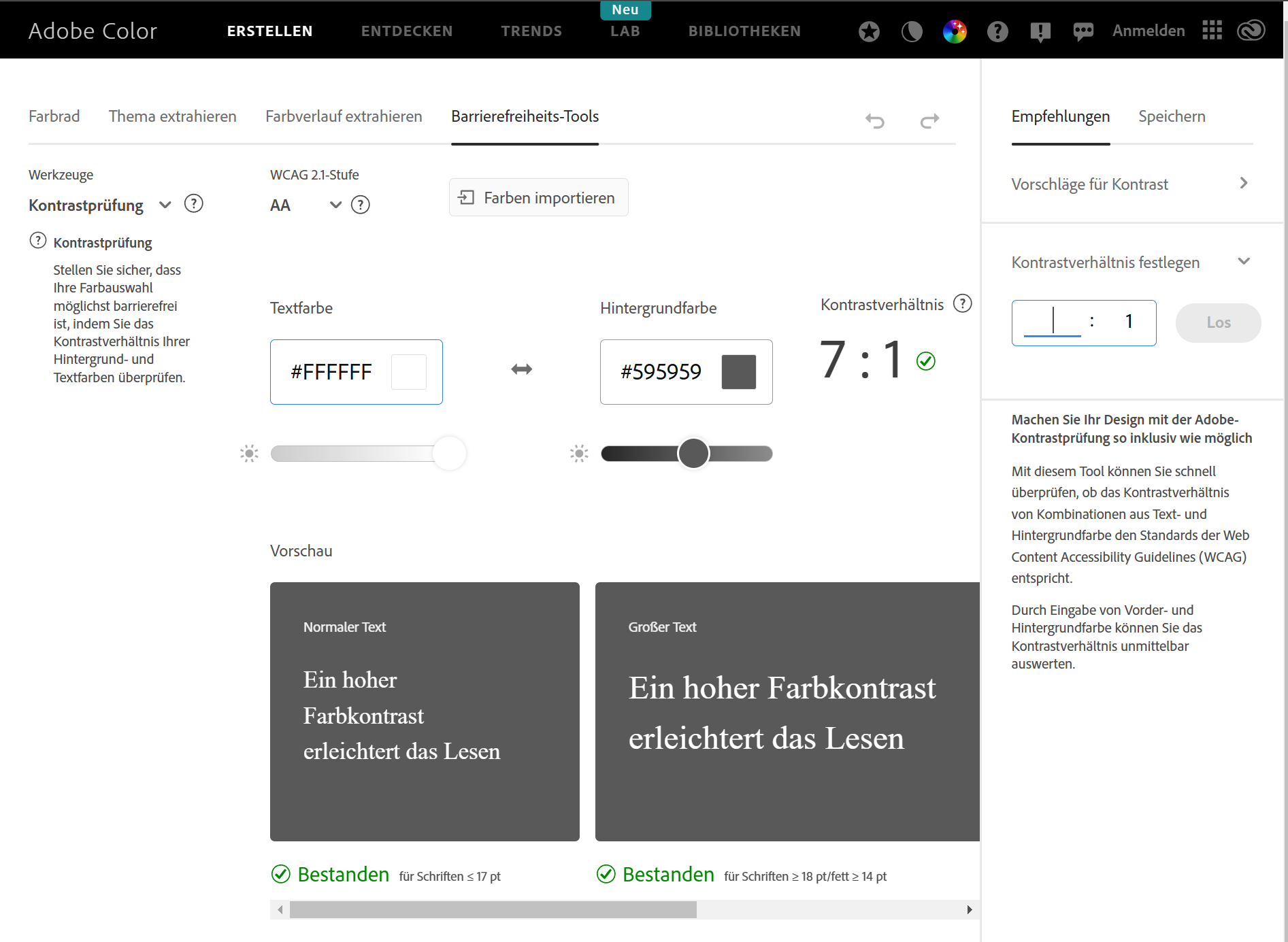Viewport: 1288px width, 942px height.
Task: Click help icon next to Kontrastprüfung dropdown
Action: point(194,204)
